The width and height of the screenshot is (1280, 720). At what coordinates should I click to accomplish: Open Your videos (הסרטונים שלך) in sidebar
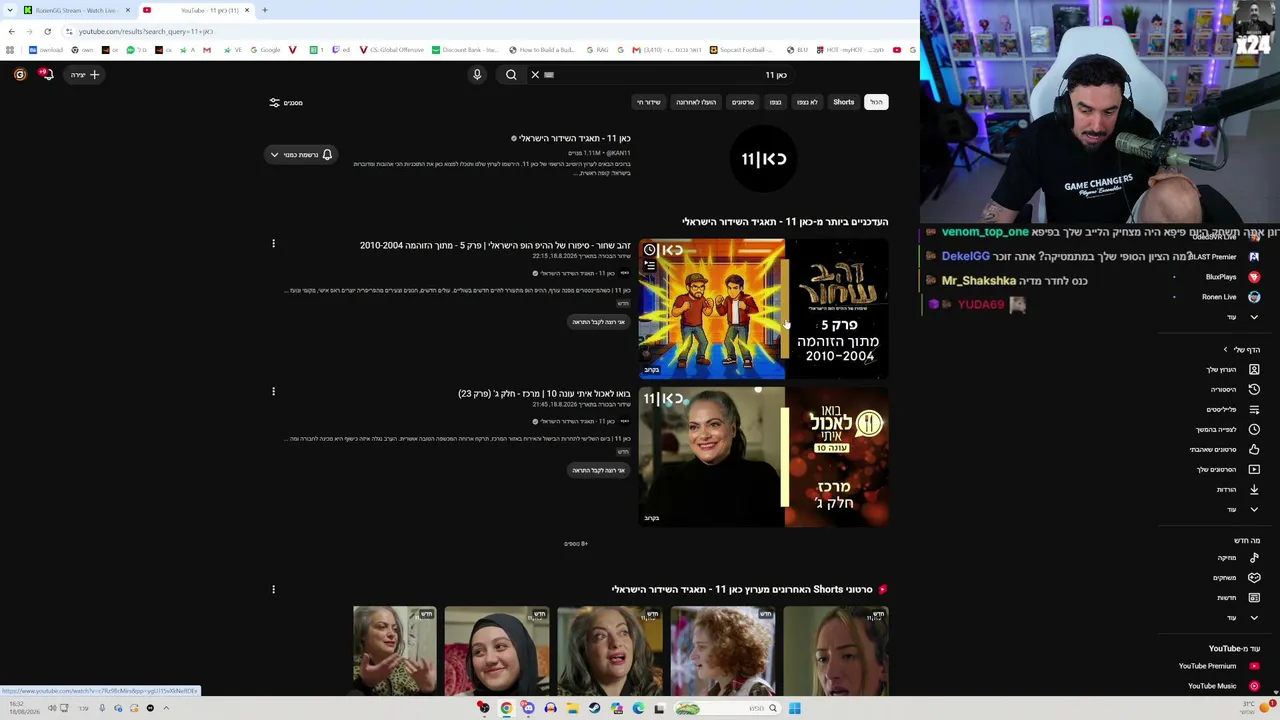pos(1227,470)
